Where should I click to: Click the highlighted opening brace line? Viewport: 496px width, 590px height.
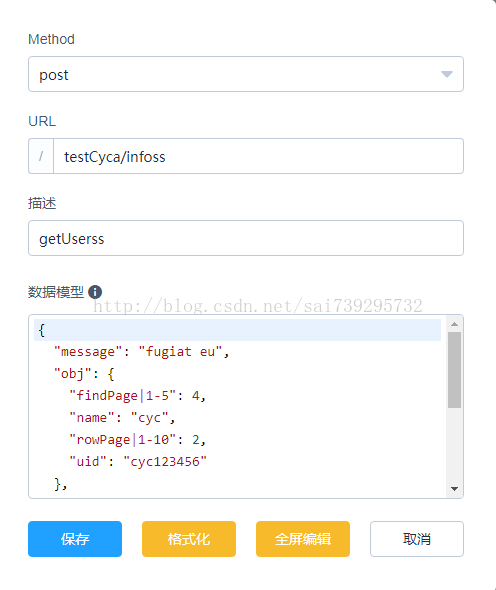237,330
